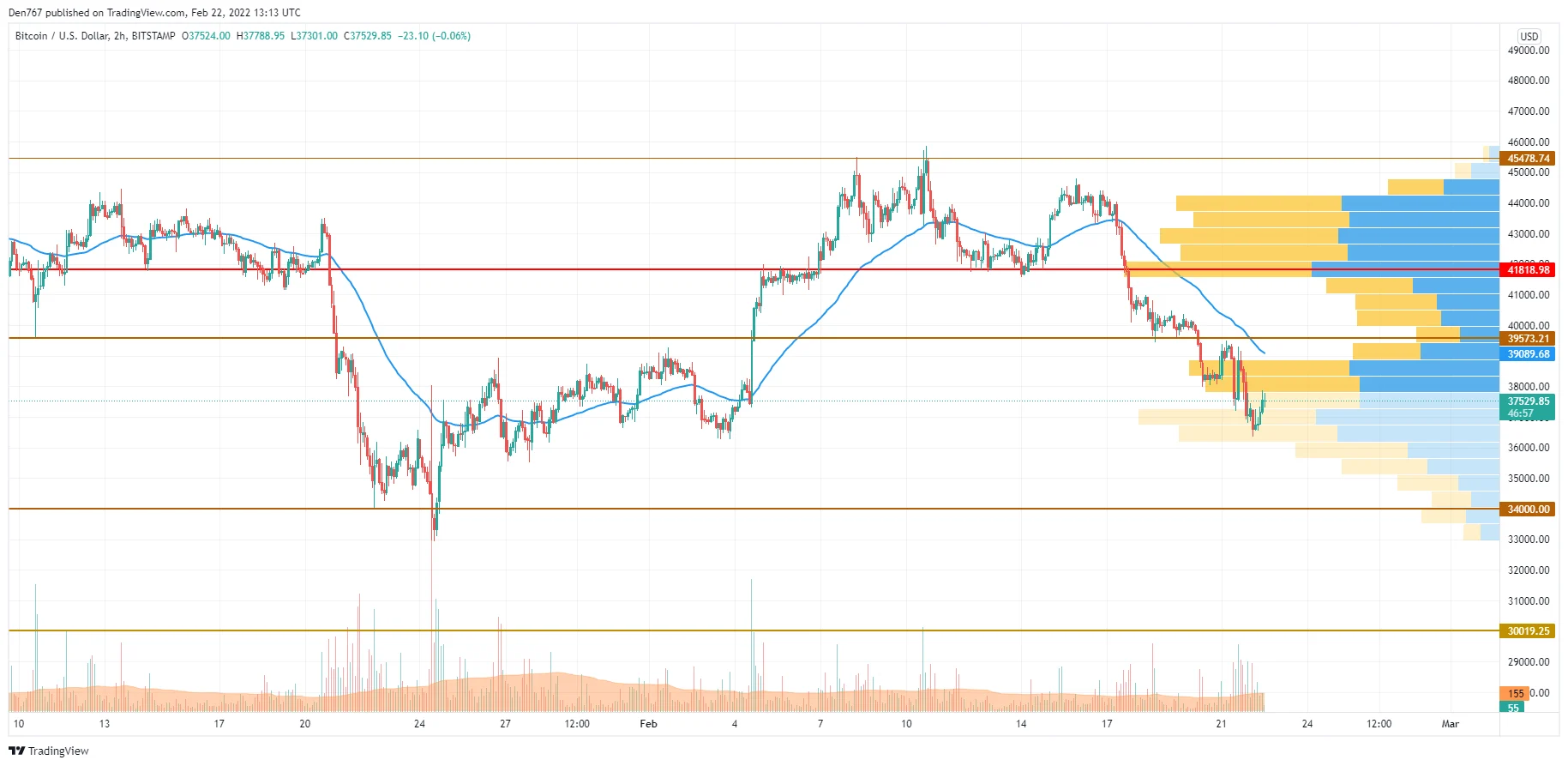This screenshot has height=766, width=1568.
Task: Click the Bitcoin / U.S. Dollar symbol title
Action: pos(94,36)
